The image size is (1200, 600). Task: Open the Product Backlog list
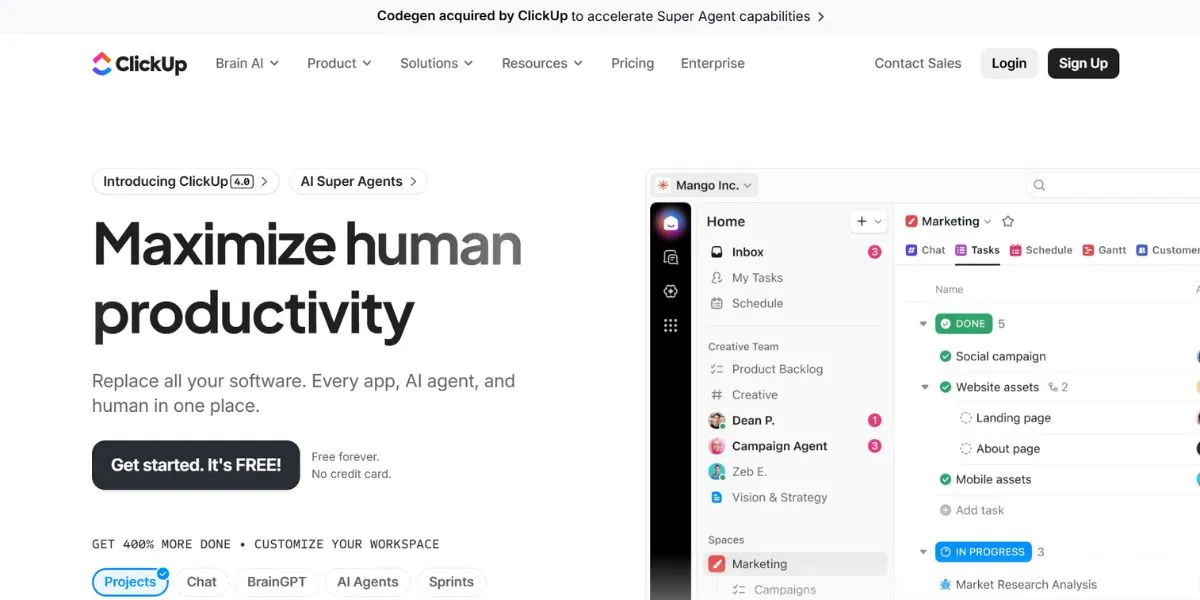click(777, 369)
